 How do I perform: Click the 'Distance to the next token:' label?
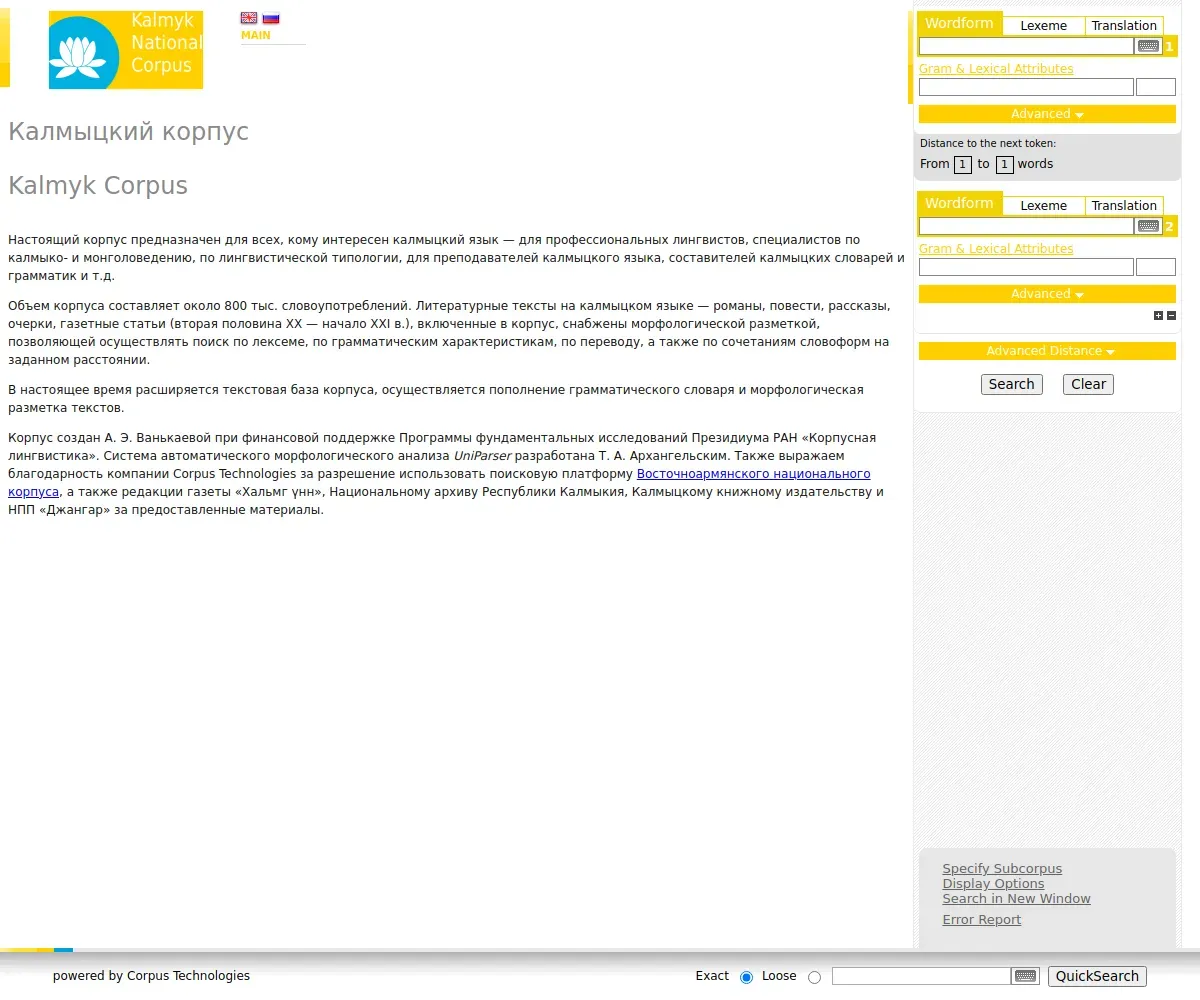[x=988, y=144]
